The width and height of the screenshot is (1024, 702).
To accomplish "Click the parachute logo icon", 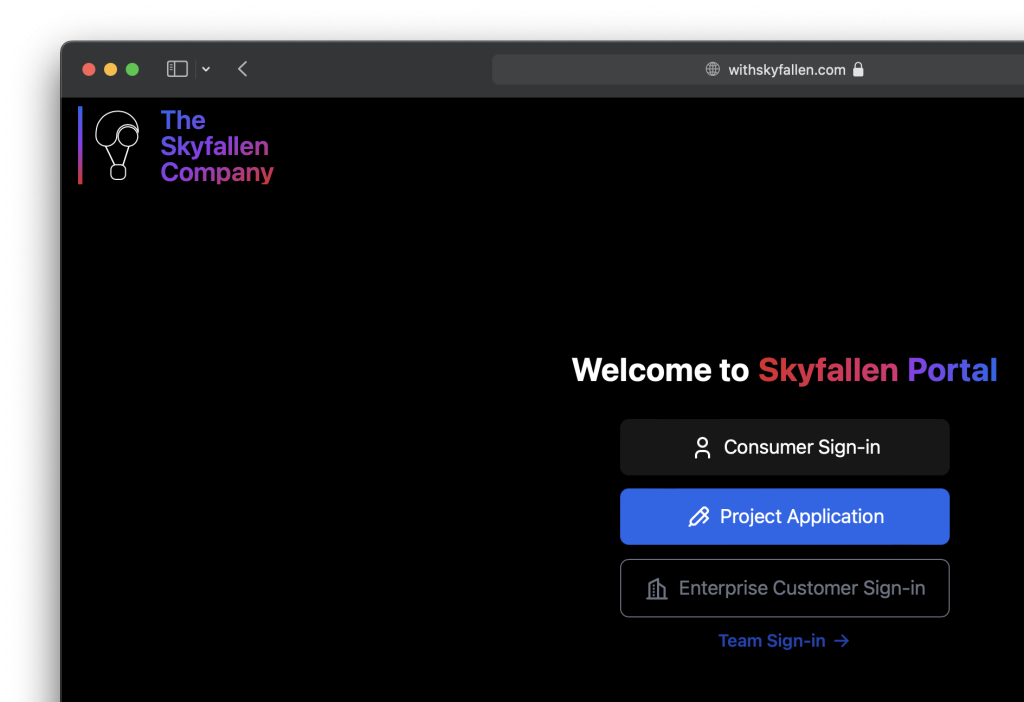I will coord(117,145).
